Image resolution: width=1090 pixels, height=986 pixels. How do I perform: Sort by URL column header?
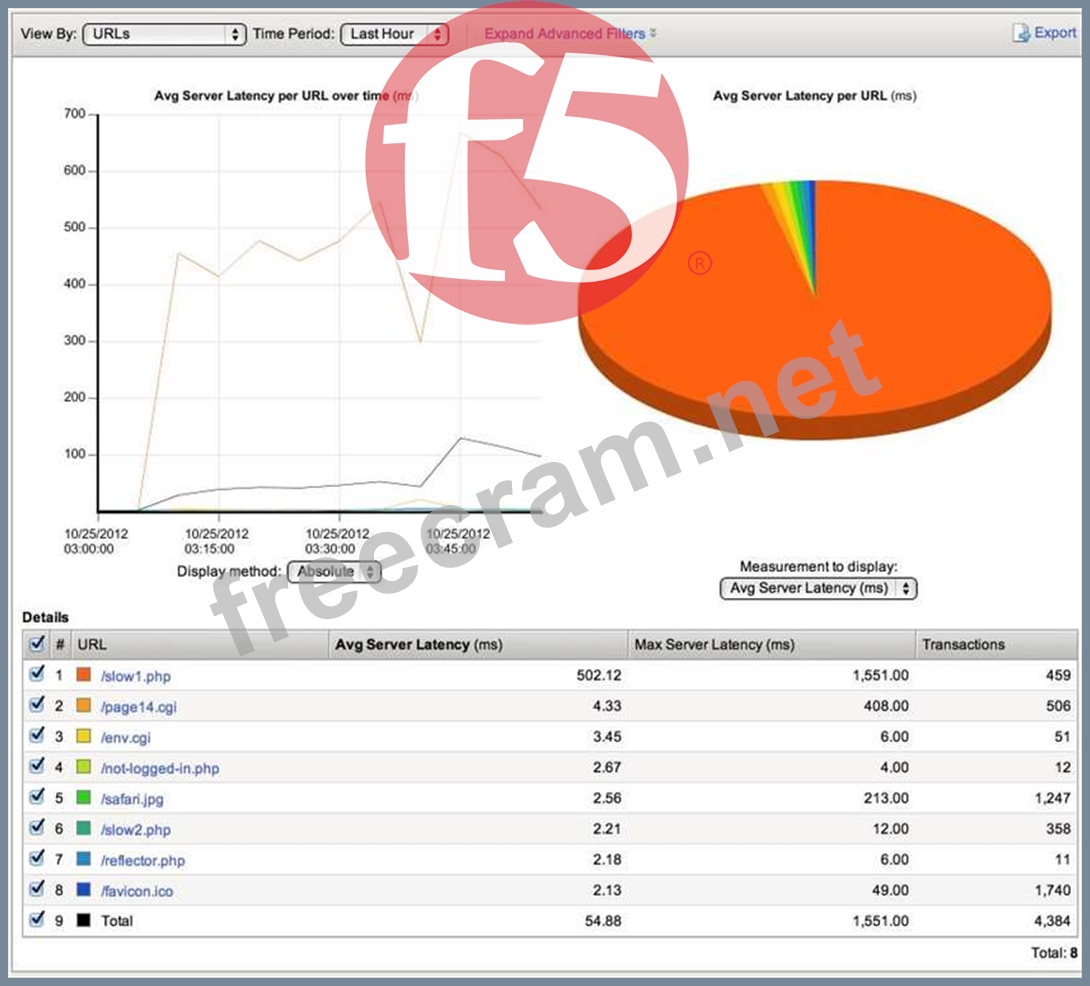(200, 645)
